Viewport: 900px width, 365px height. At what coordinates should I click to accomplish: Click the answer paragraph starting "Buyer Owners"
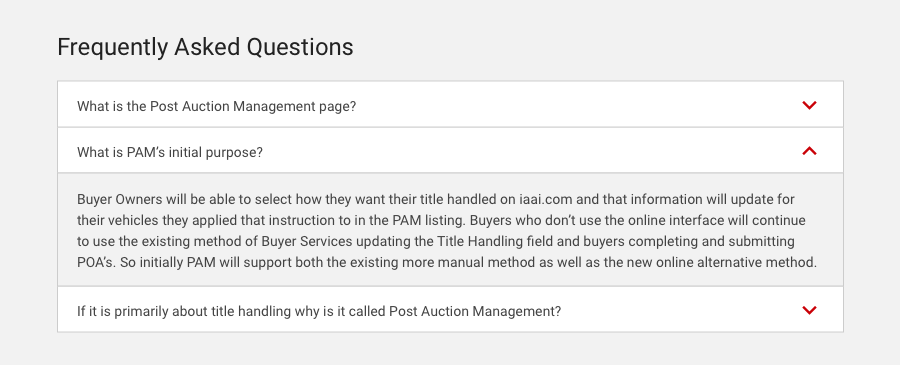pos(447,231)
